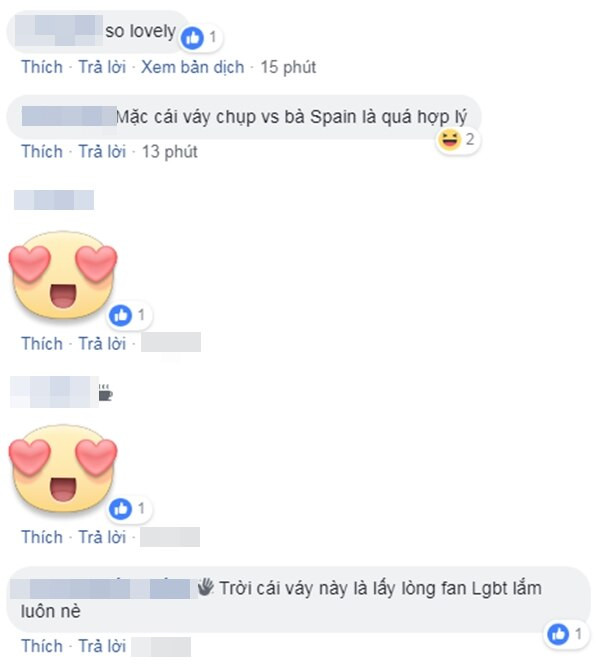Click like count badge under second heart-eyes sticker
Image resolution: width=600 pixels, height=665 pixels.
(x=129, y=509)
